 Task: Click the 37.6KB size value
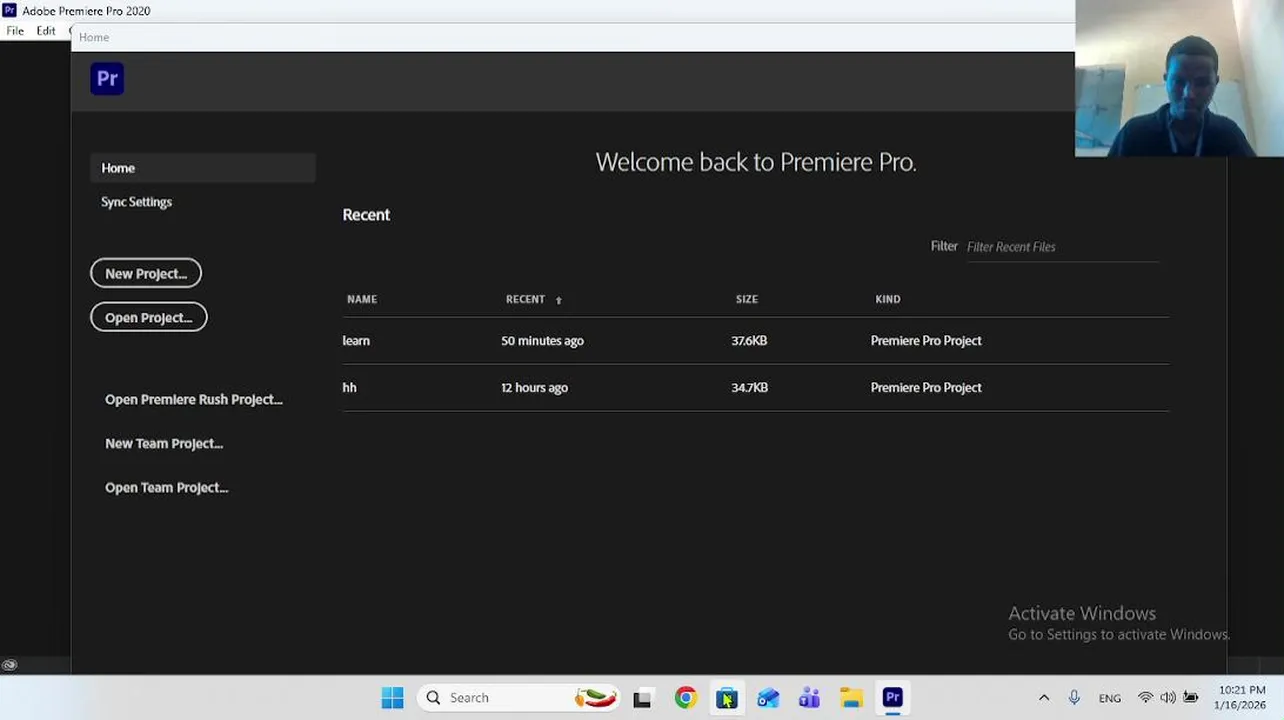click(749, 341)
